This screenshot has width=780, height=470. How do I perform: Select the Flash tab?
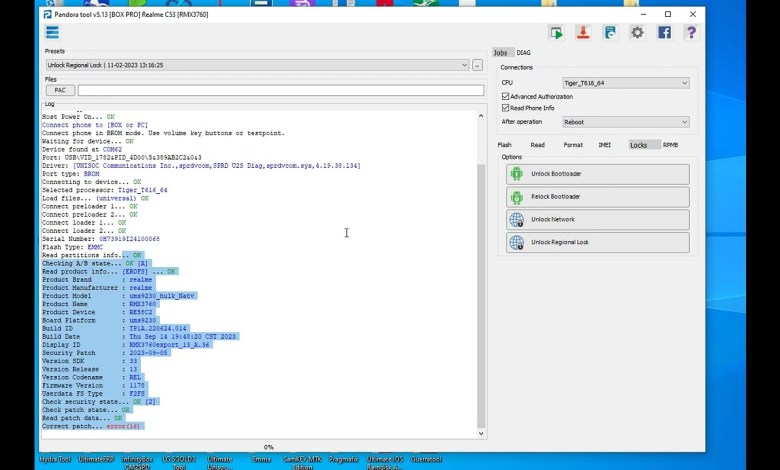click(505, 145)
